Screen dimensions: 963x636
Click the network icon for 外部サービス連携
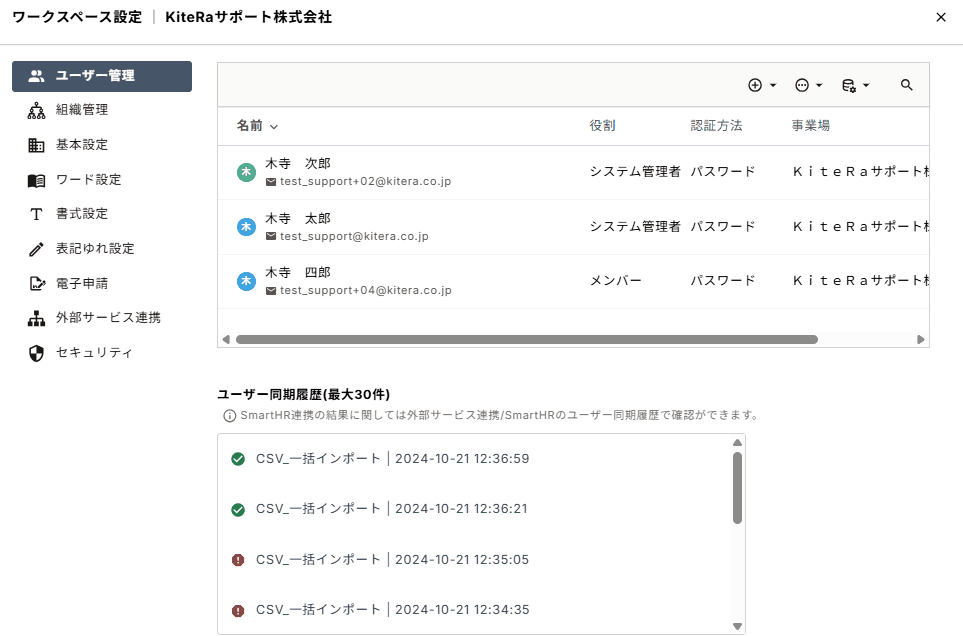(36, 319)
